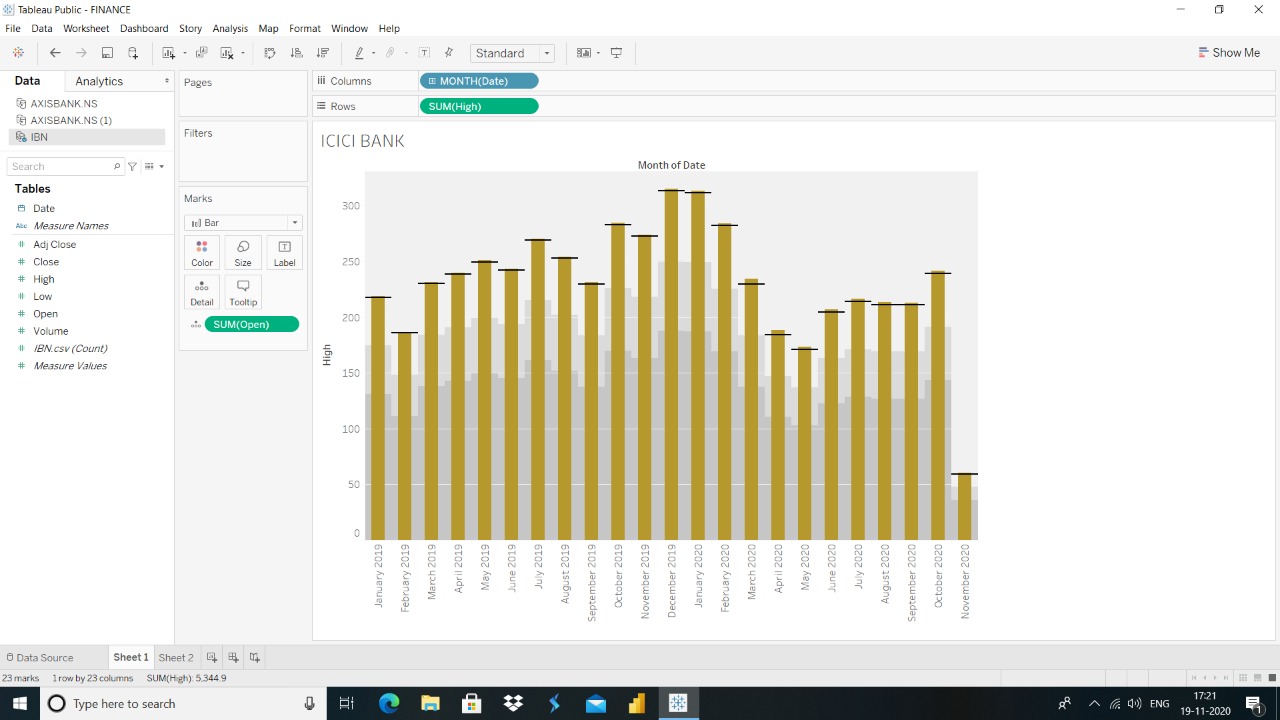Image resolution: width=1280 pixels, height=720 pixels.
Task: Click the January 2019 bar
Action: pos(378,418)
